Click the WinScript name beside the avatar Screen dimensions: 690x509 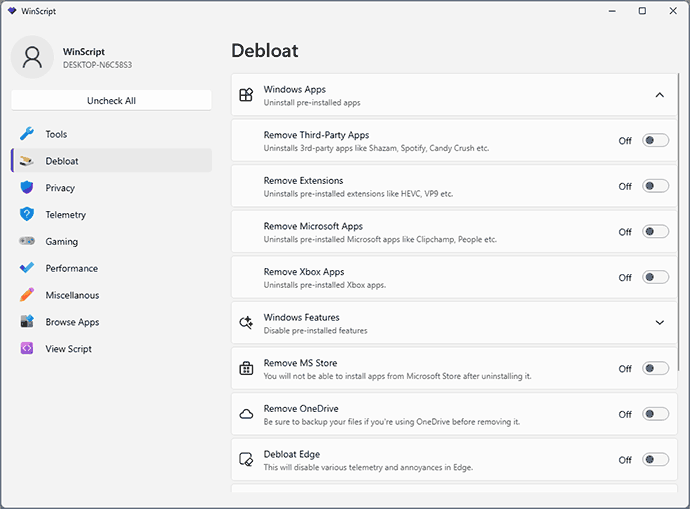coord(84,51)
